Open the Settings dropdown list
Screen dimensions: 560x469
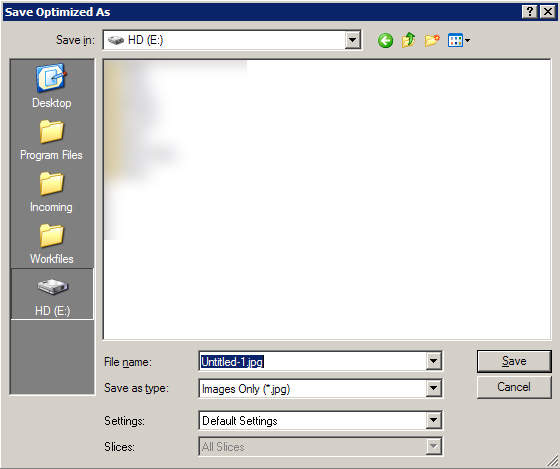(x=433, y=420)
